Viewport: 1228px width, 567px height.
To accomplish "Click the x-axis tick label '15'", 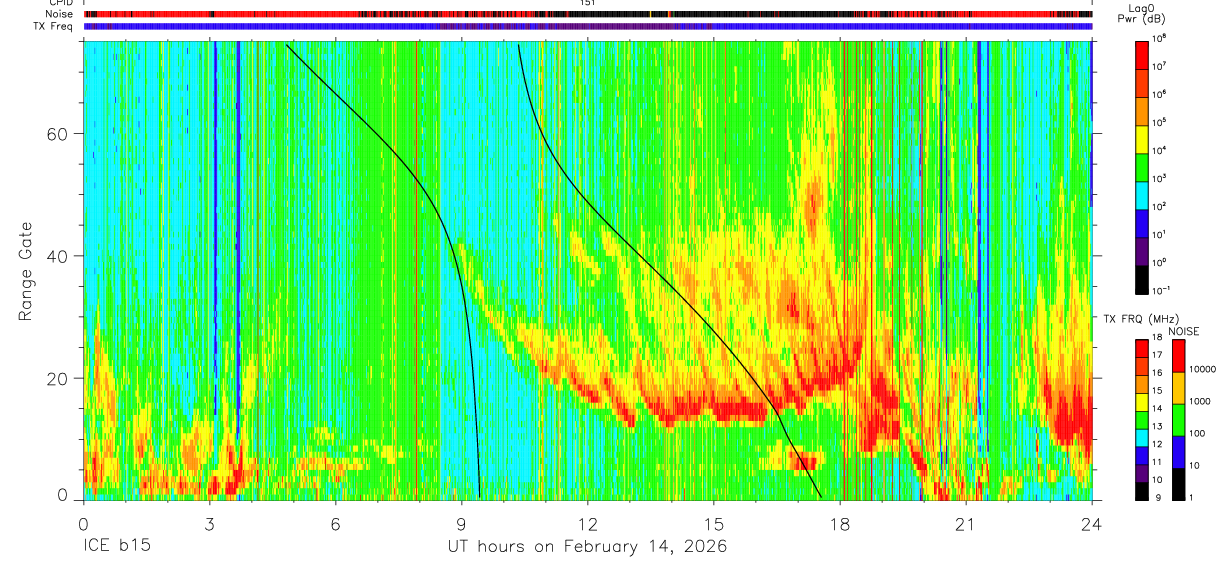I will click(713, 522).
